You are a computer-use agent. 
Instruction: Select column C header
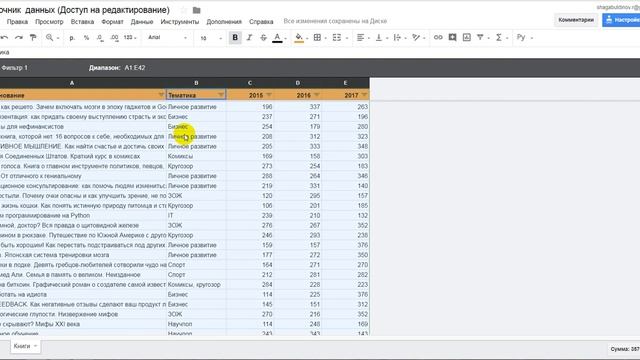point(250,83)
